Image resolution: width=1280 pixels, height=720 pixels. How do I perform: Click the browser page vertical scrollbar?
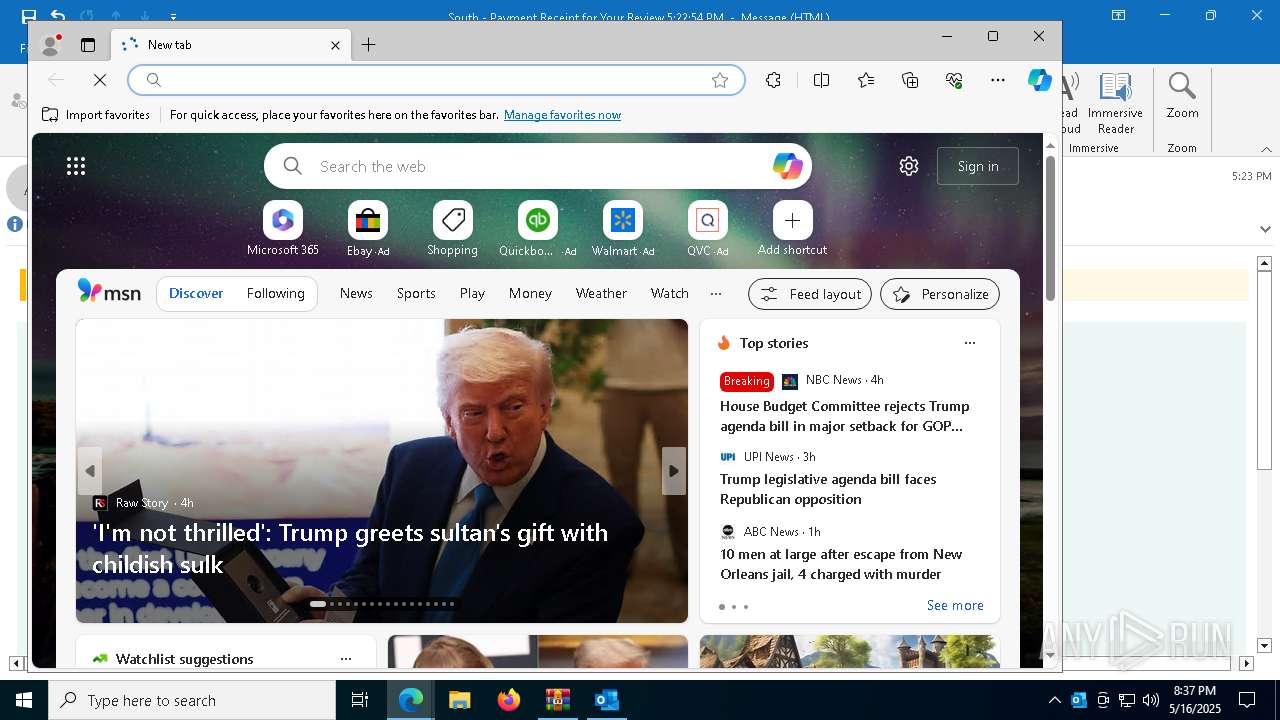(1050, 229)
